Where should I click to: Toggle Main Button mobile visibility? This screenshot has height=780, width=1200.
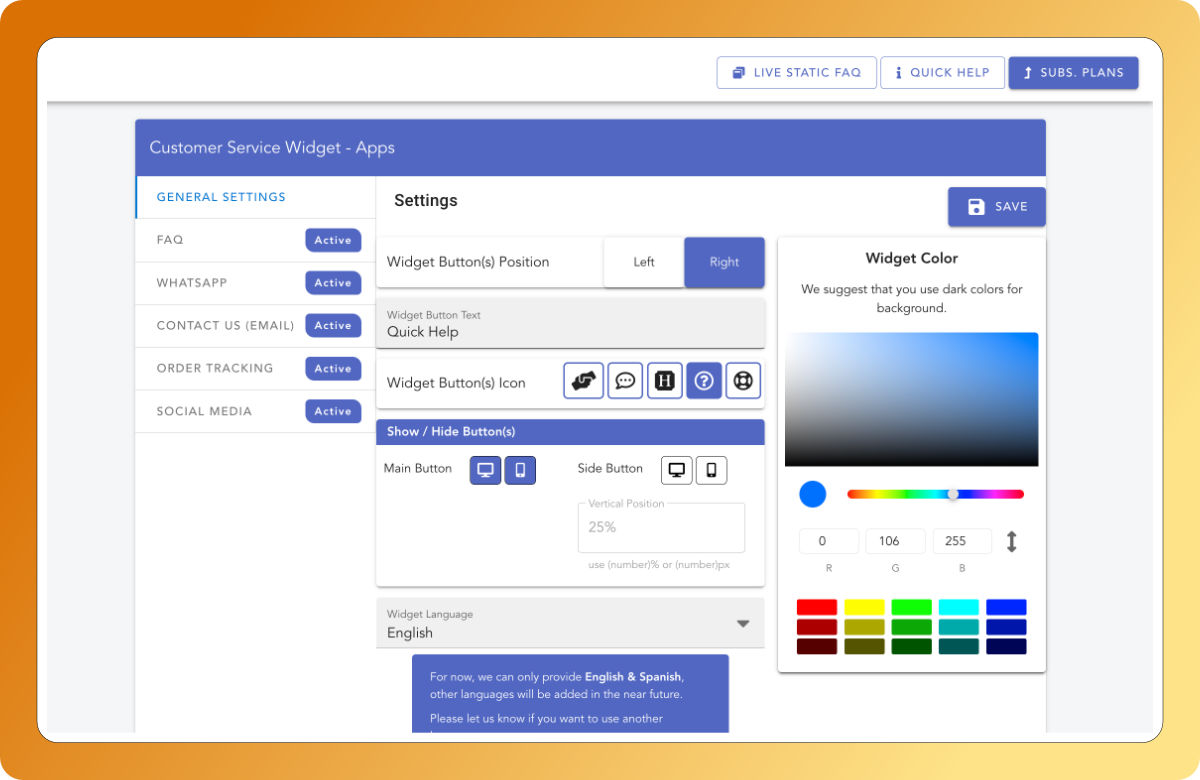tap(520, 470)
